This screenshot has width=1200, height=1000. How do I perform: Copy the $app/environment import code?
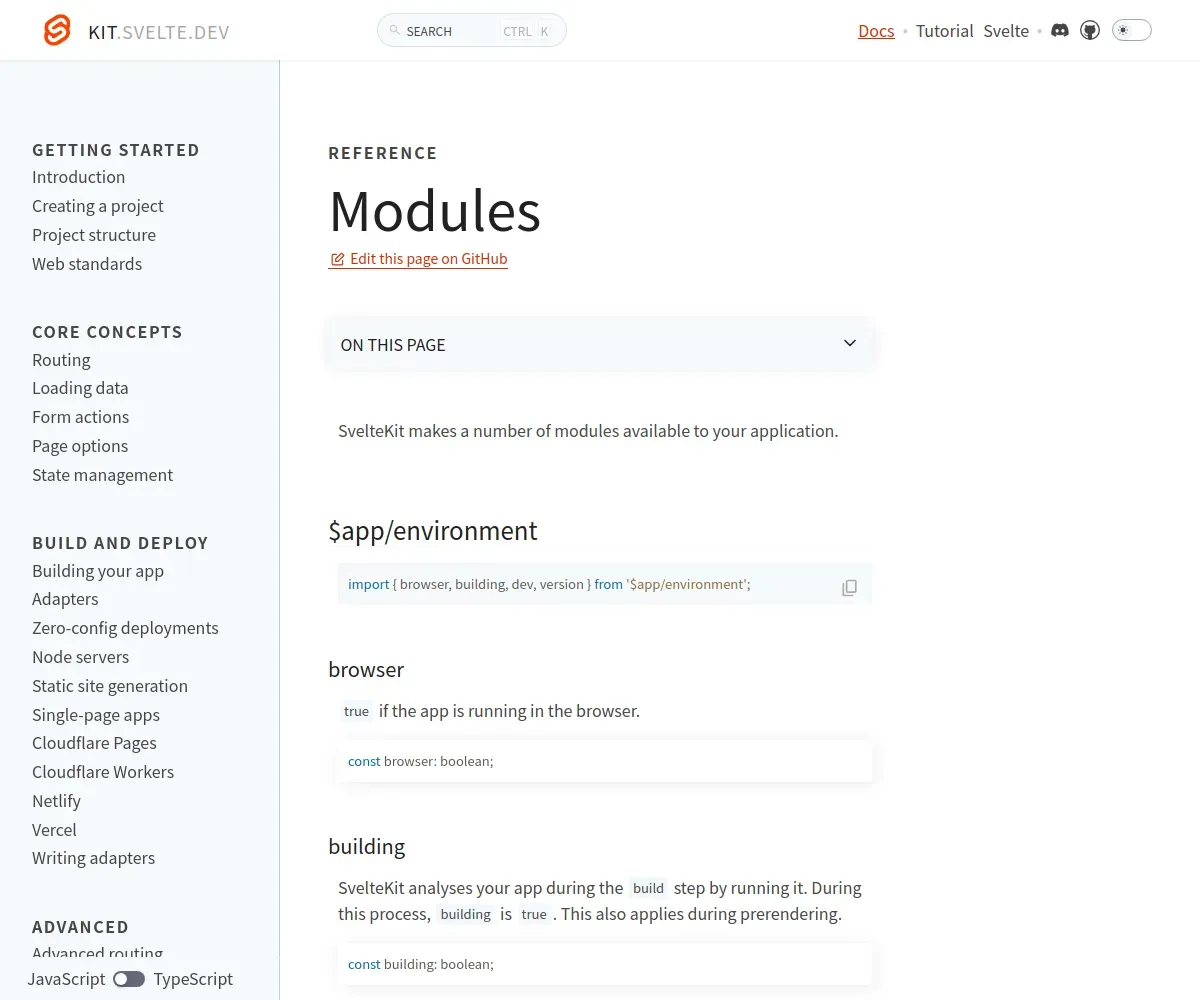(849, 587)
